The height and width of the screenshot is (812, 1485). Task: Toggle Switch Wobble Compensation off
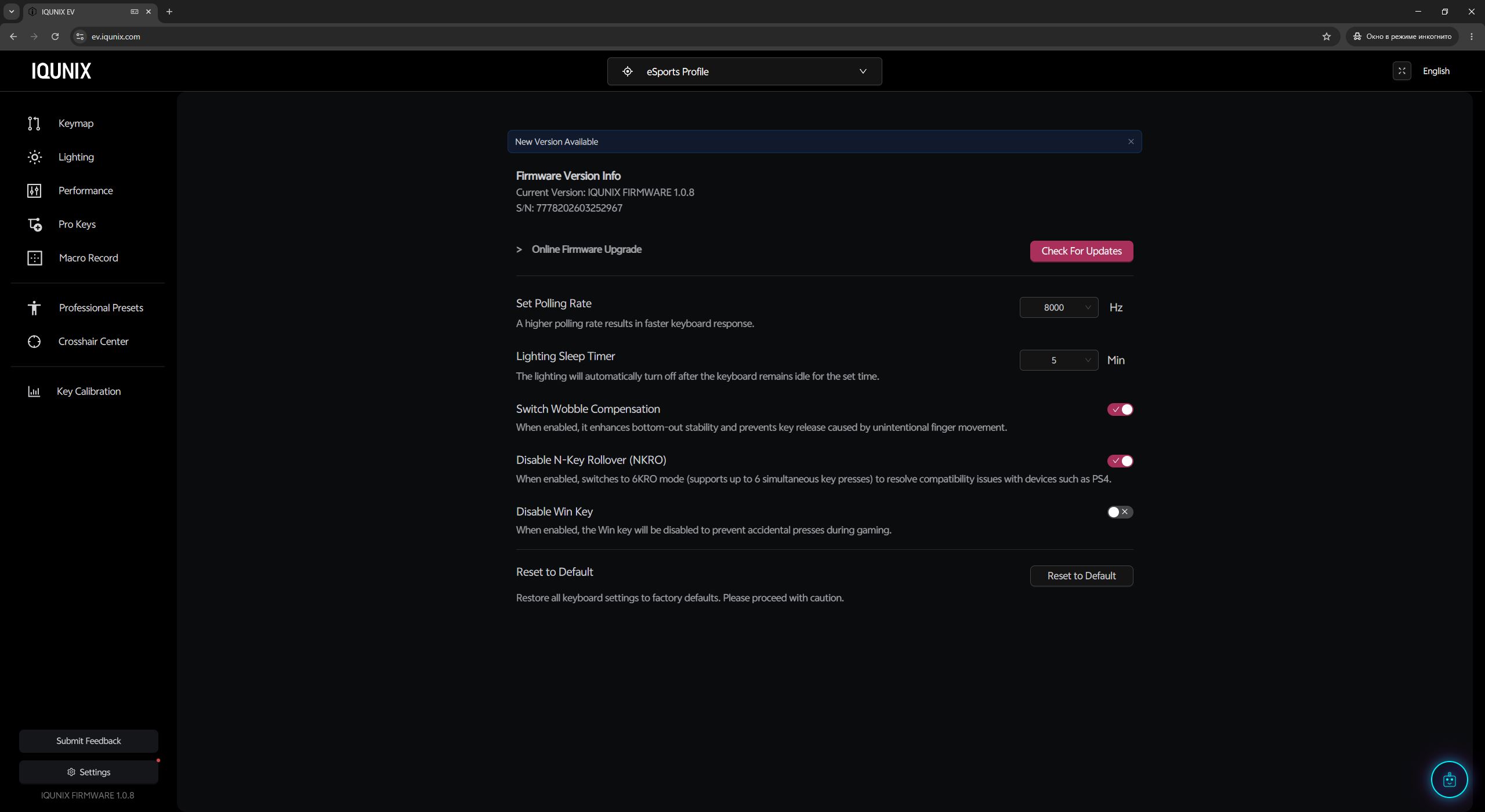[1120, 409]
